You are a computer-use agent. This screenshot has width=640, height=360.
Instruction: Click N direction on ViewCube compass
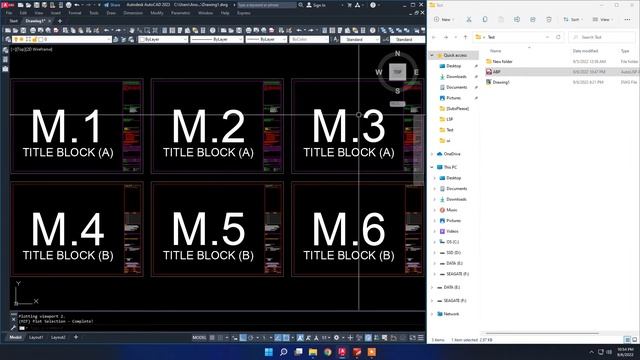coord(398,53)
